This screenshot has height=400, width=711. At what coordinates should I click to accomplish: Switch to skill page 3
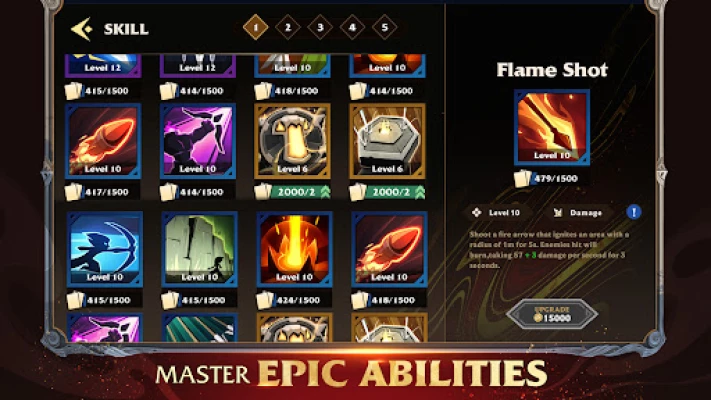[320, 27]
